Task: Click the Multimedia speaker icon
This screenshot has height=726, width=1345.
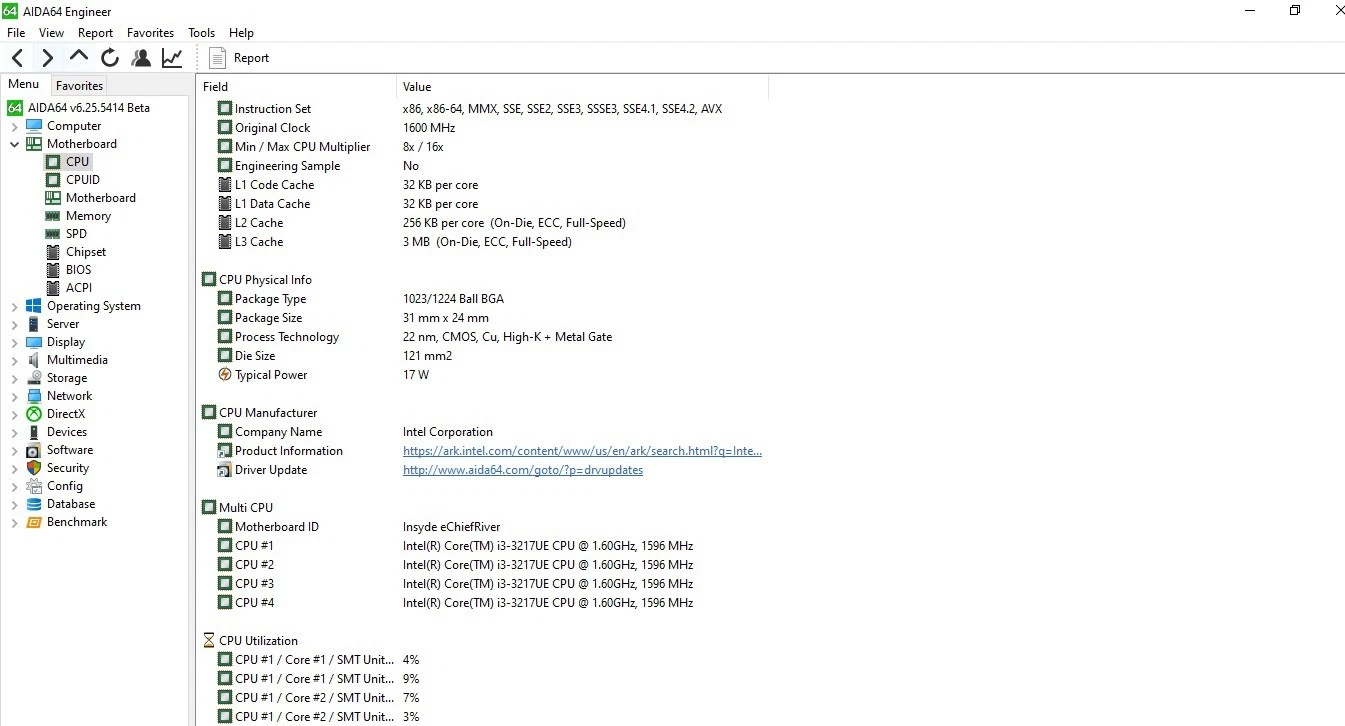Action: [x=34, y=360]
